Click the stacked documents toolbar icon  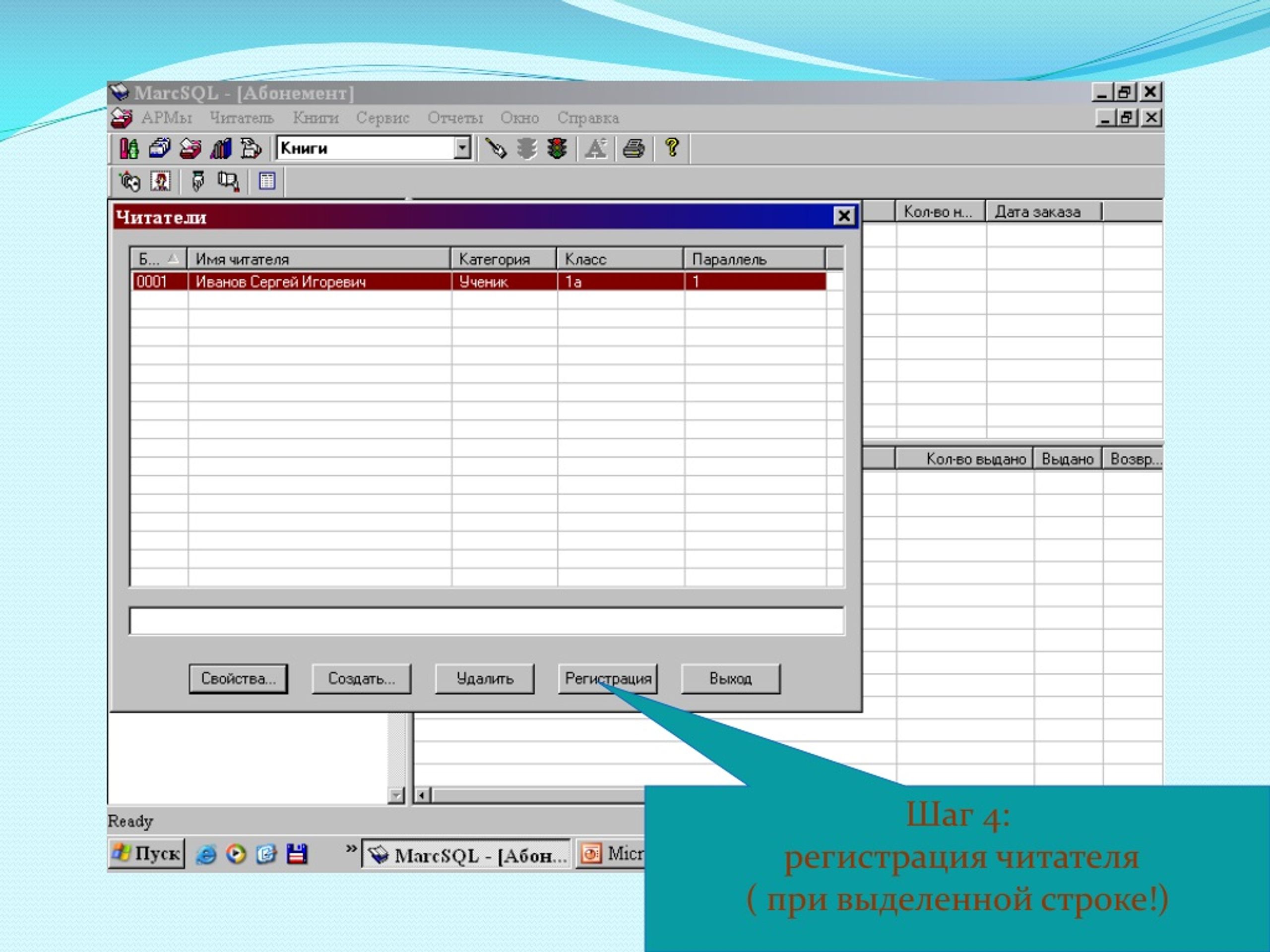pos(251,149)
